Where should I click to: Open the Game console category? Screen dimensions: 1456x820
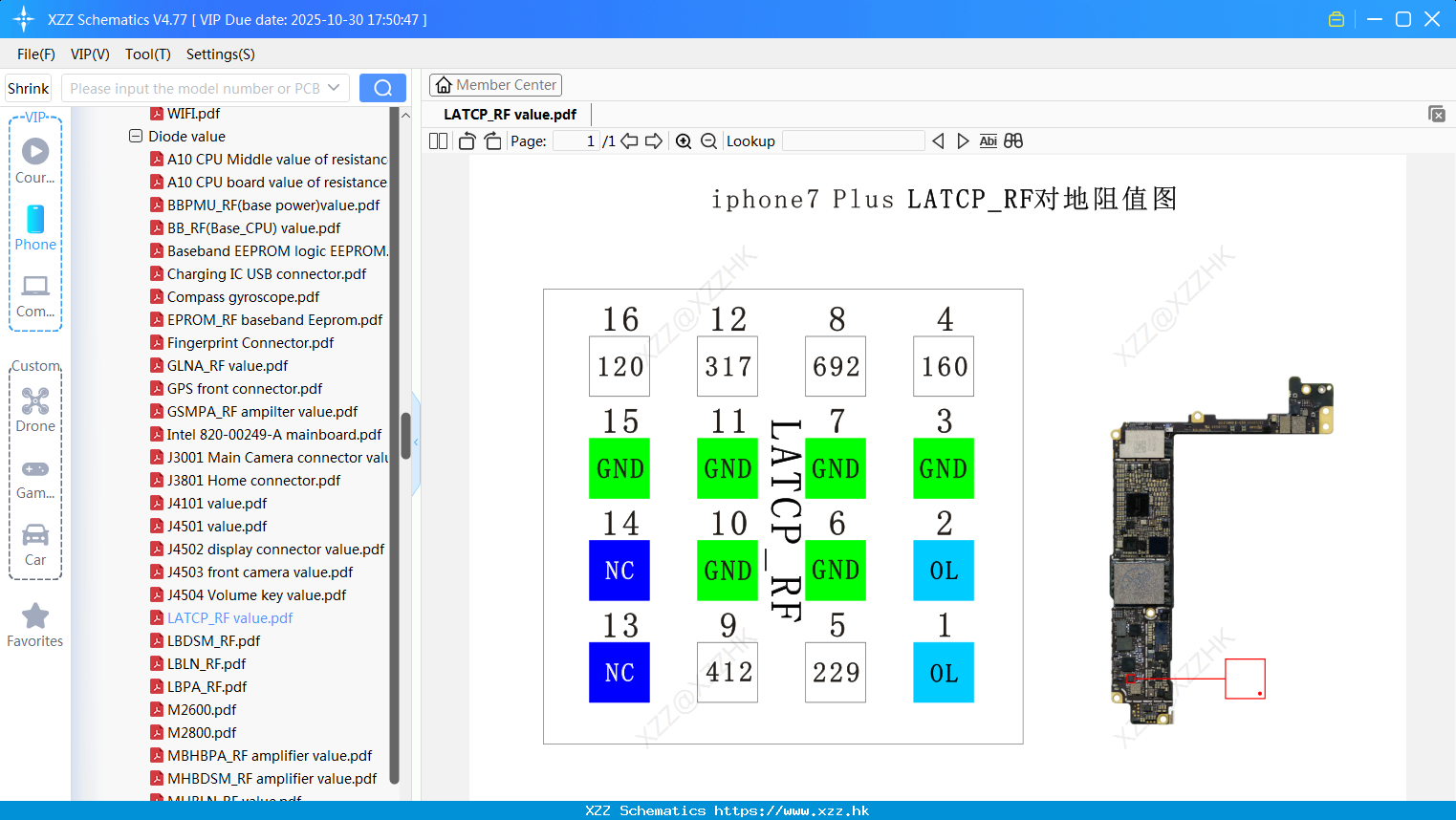(35, 478)
